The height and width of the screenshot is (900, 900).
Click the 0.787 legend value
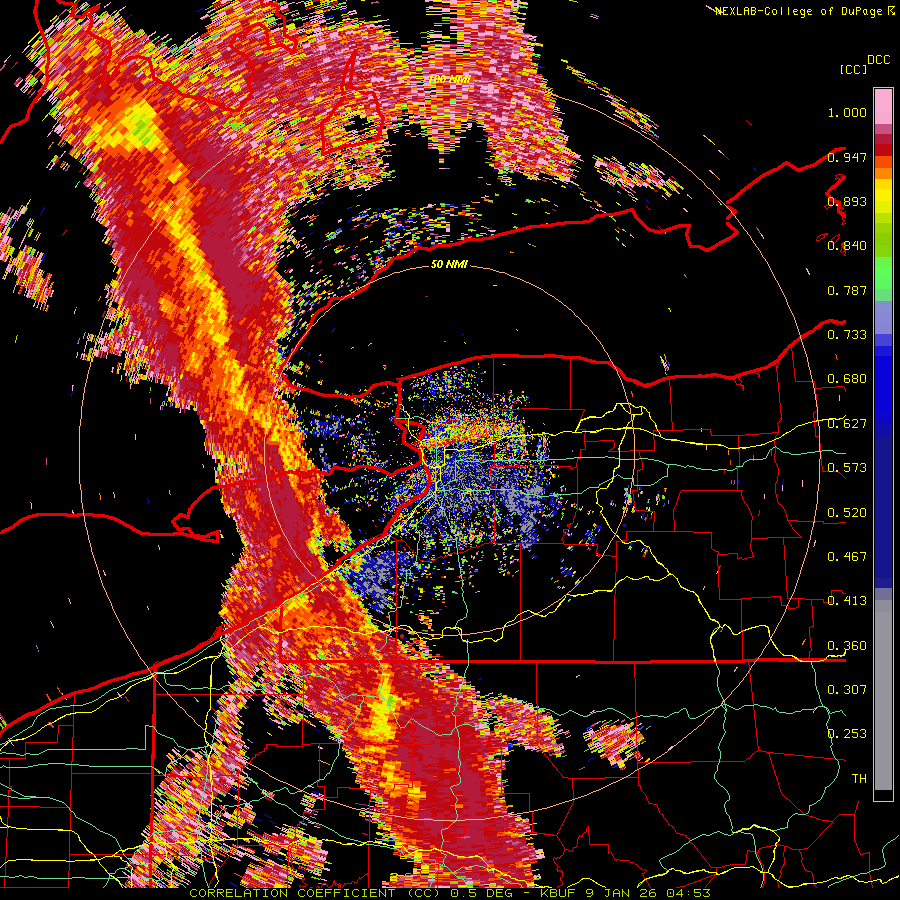click(x=847, y=290)
